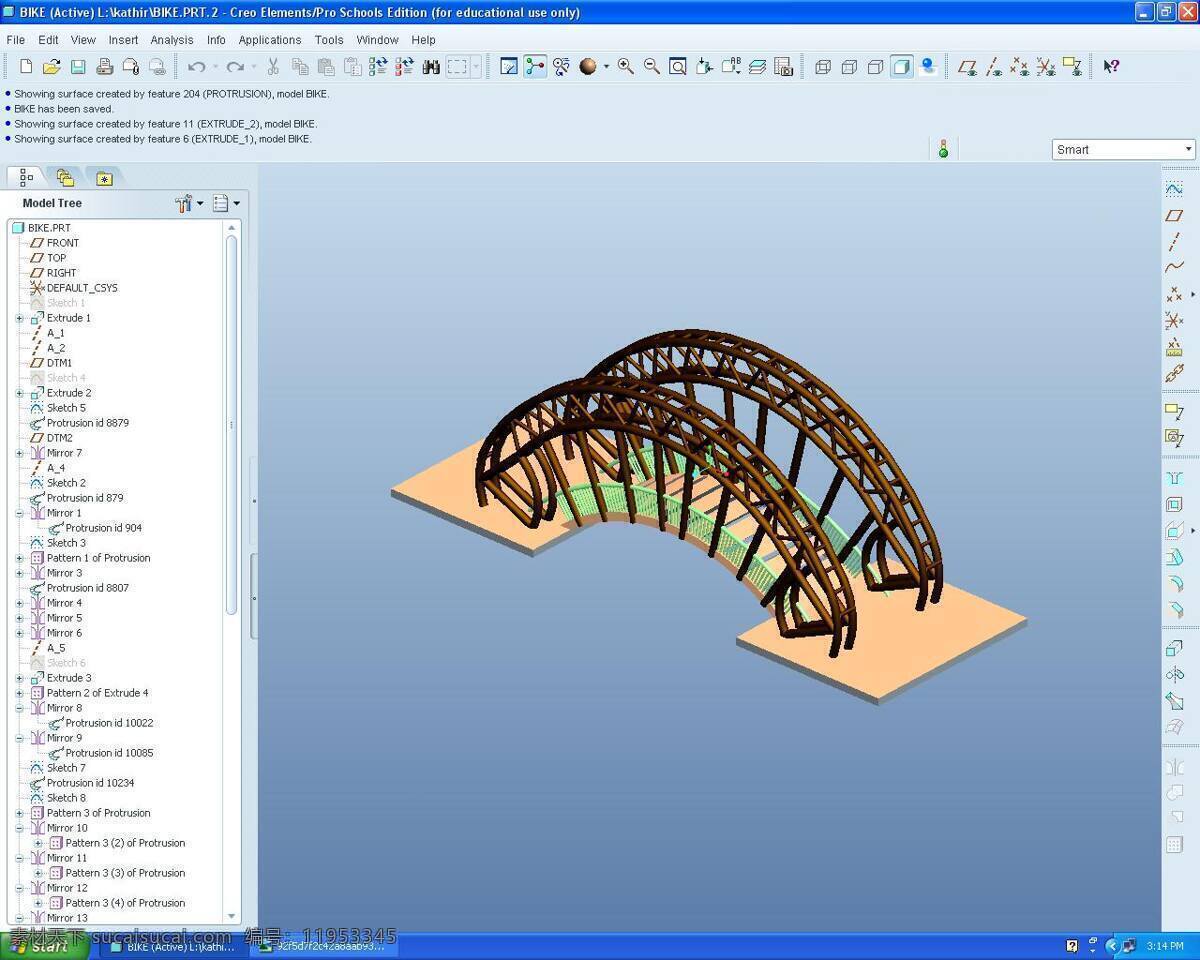Viewport: 1200px width, 960px height.
Task: Select BIKE.PRT root in model tree
Action: 49,228
